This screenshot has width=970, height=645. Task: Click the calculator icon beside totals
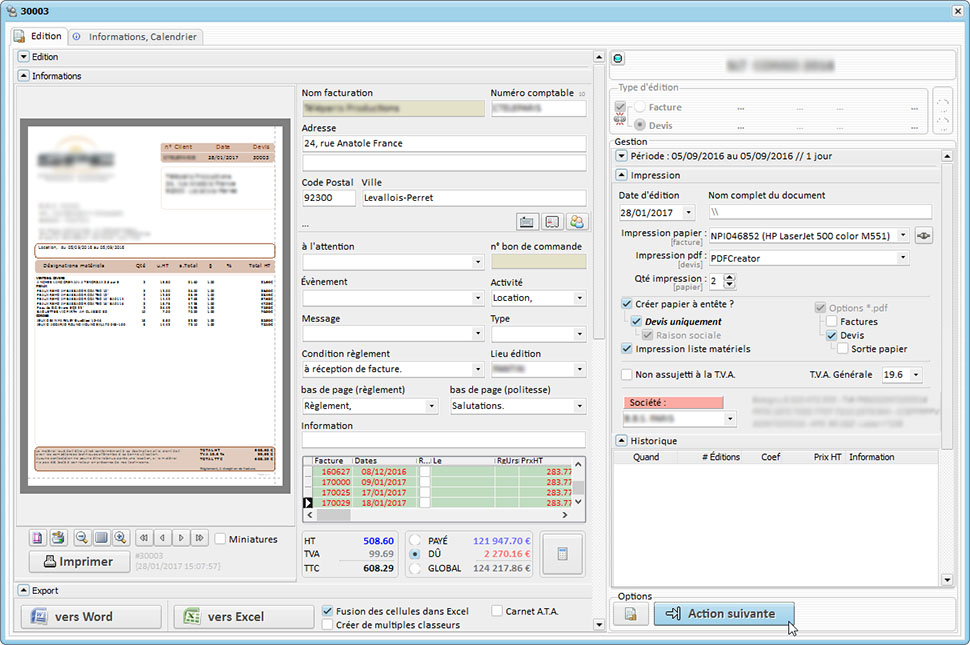coord(562,554)
